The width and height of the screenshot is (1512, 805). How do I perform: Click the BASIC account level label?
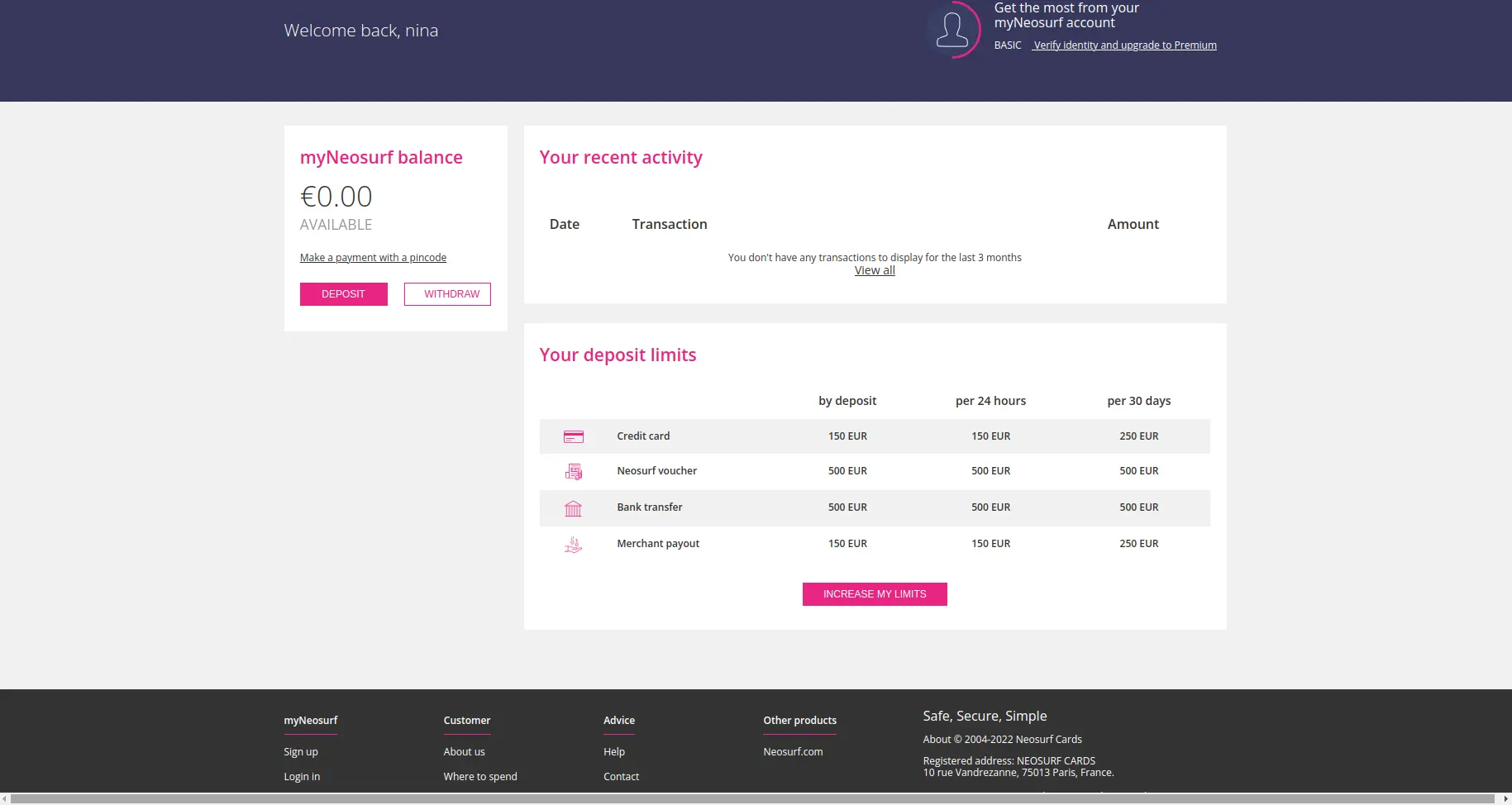pos(1008,45)
